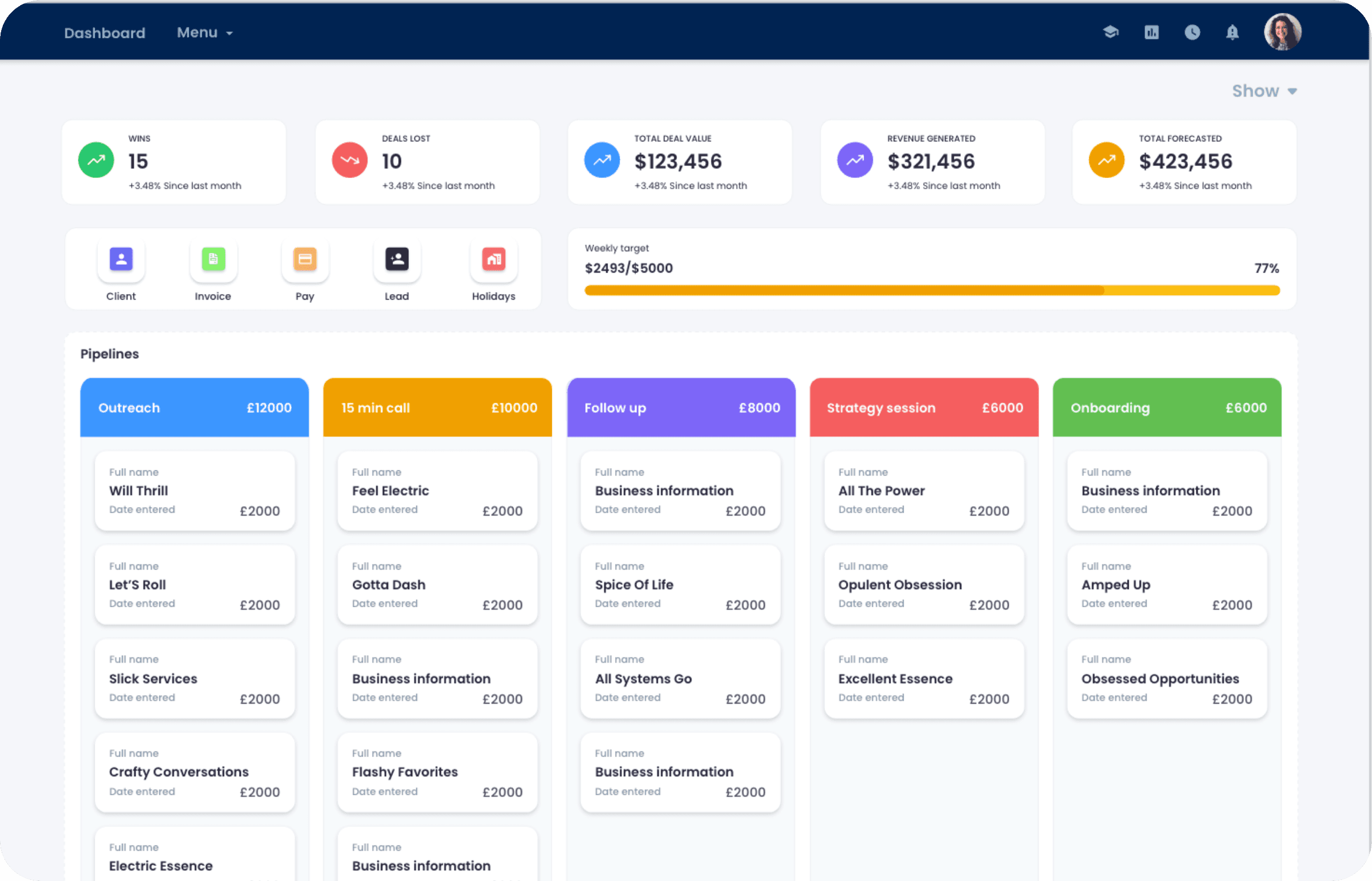
Task: Open the Will Thrill deal card
Action: click(x=194, y=491)
